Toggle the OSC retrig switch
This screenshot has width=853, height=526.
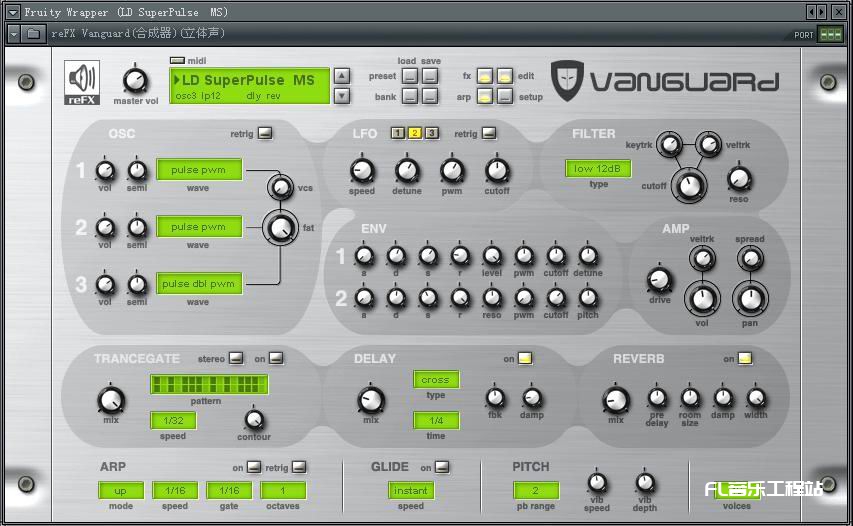[x=265, y=133]
